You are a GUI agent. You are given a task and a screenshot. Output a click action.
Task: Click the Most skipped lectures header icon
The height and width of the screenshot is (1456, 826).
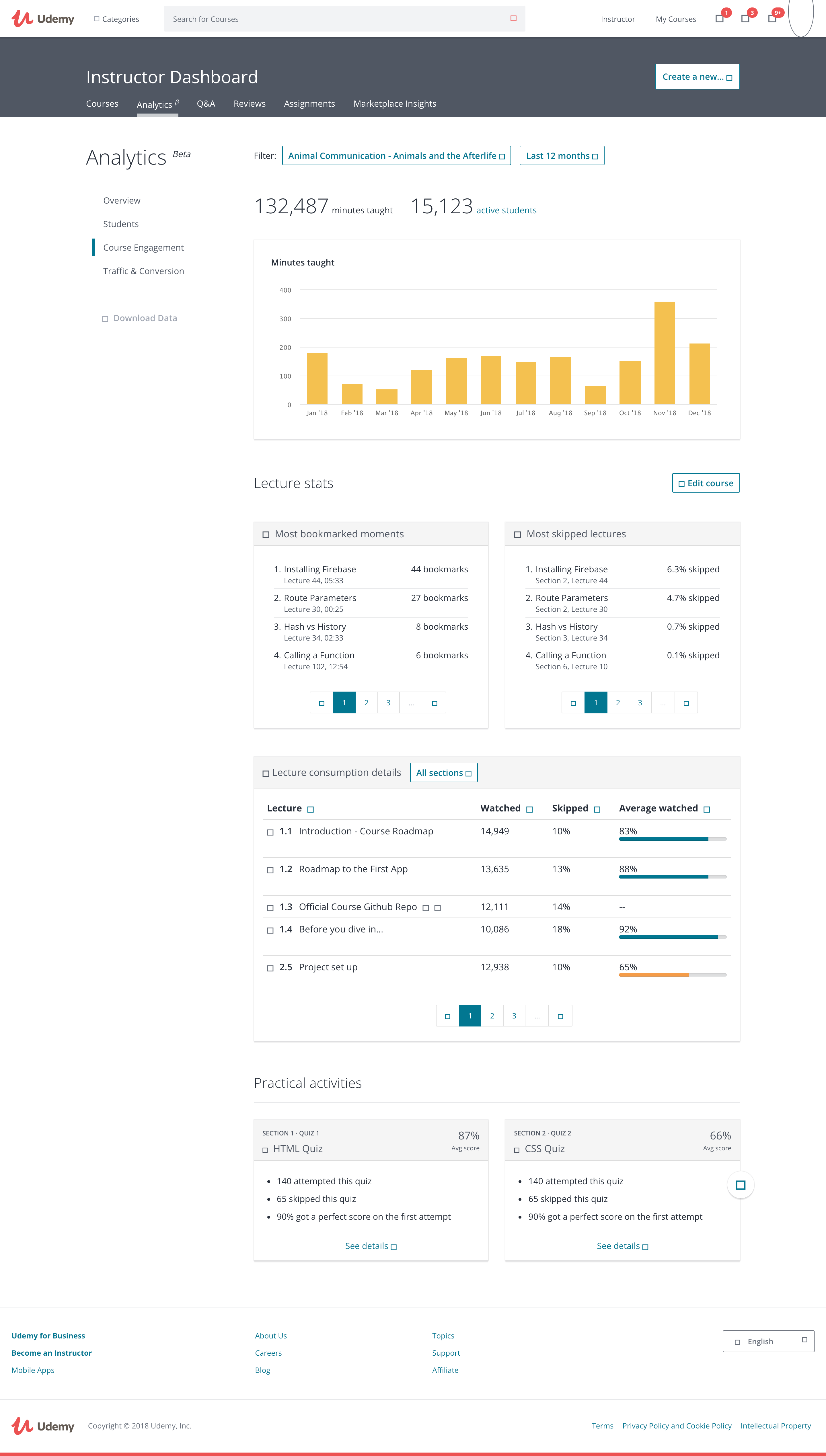click(517, 535)
